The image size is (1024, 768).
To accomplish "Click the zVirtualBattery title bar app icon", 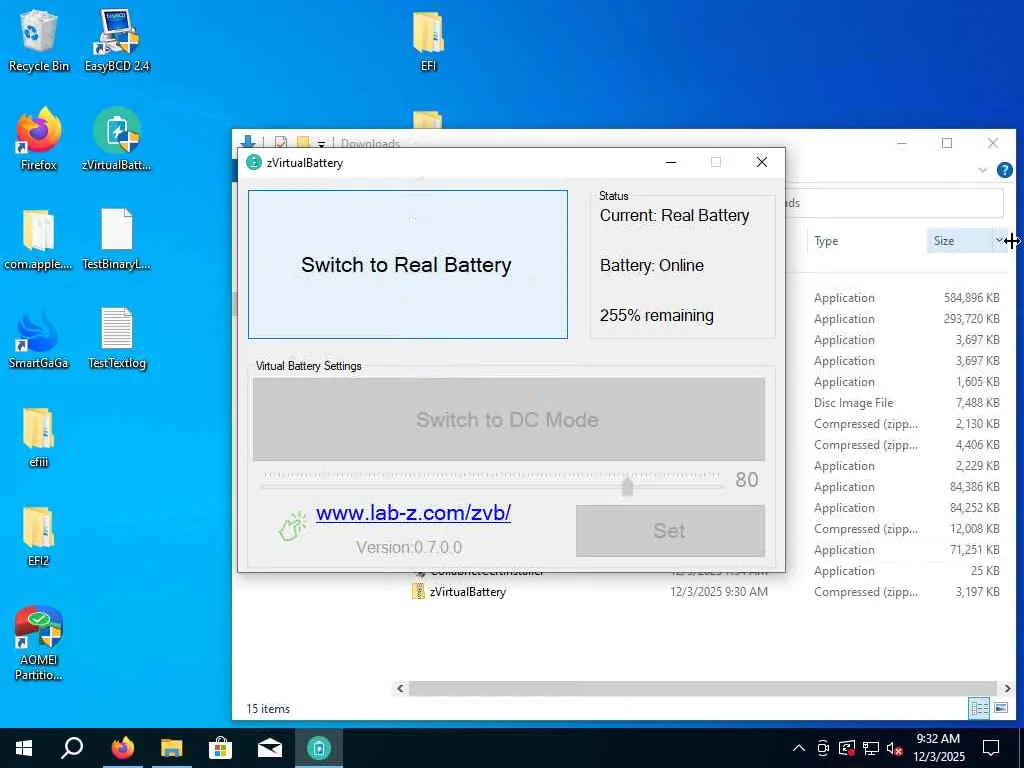I will 253,162.
